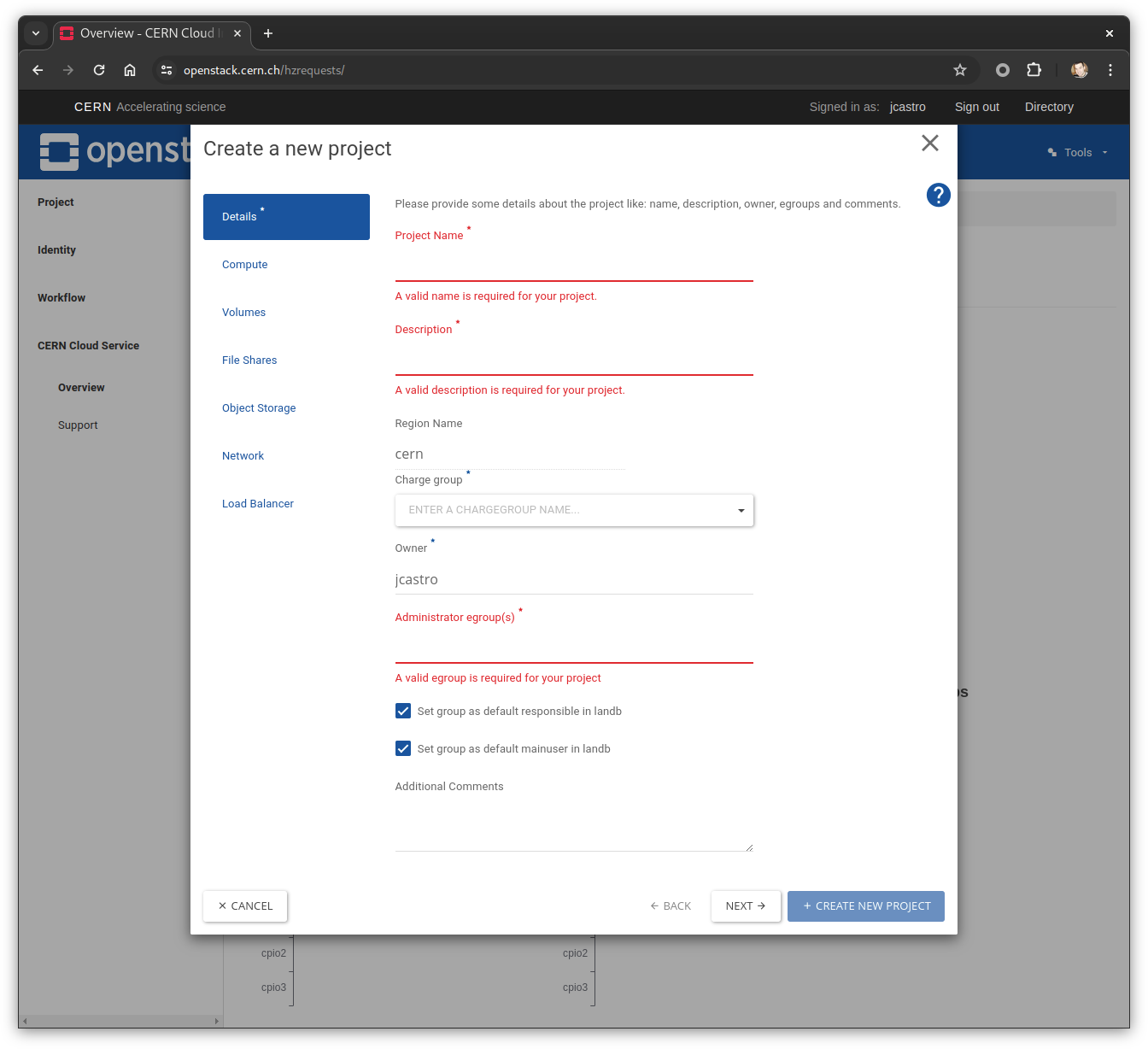Open the File Shares tab
The width and height of the screenshot is (1148, 1049).
[x=249, y=360]
